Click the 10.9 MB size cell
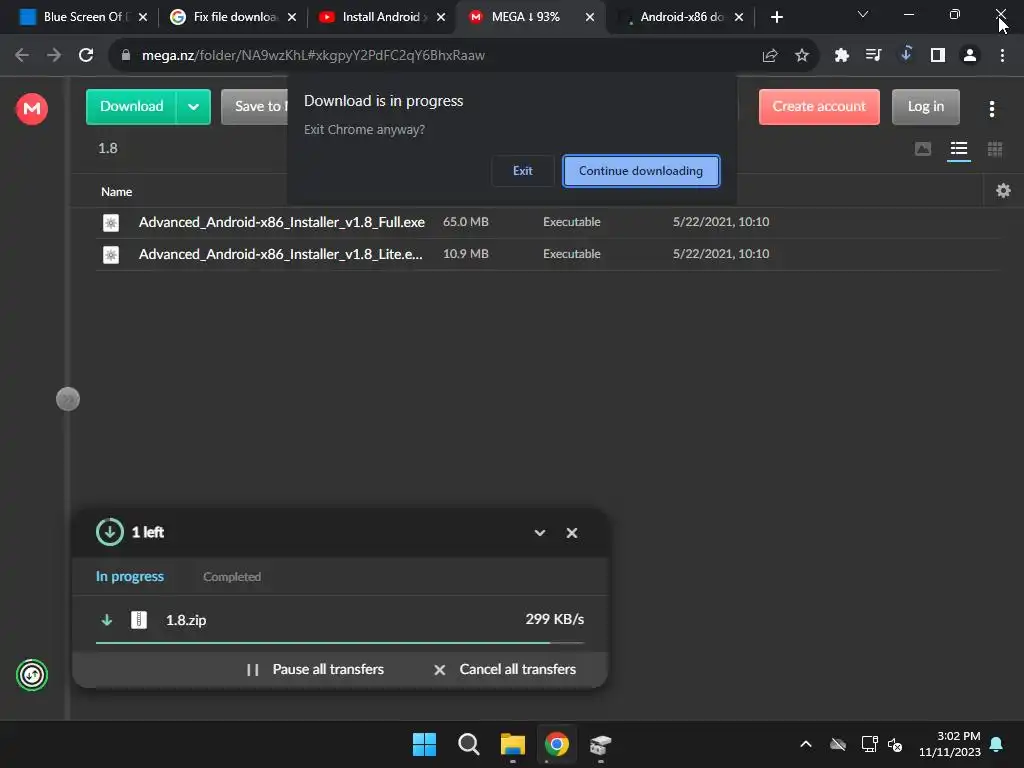 (466, 254)
